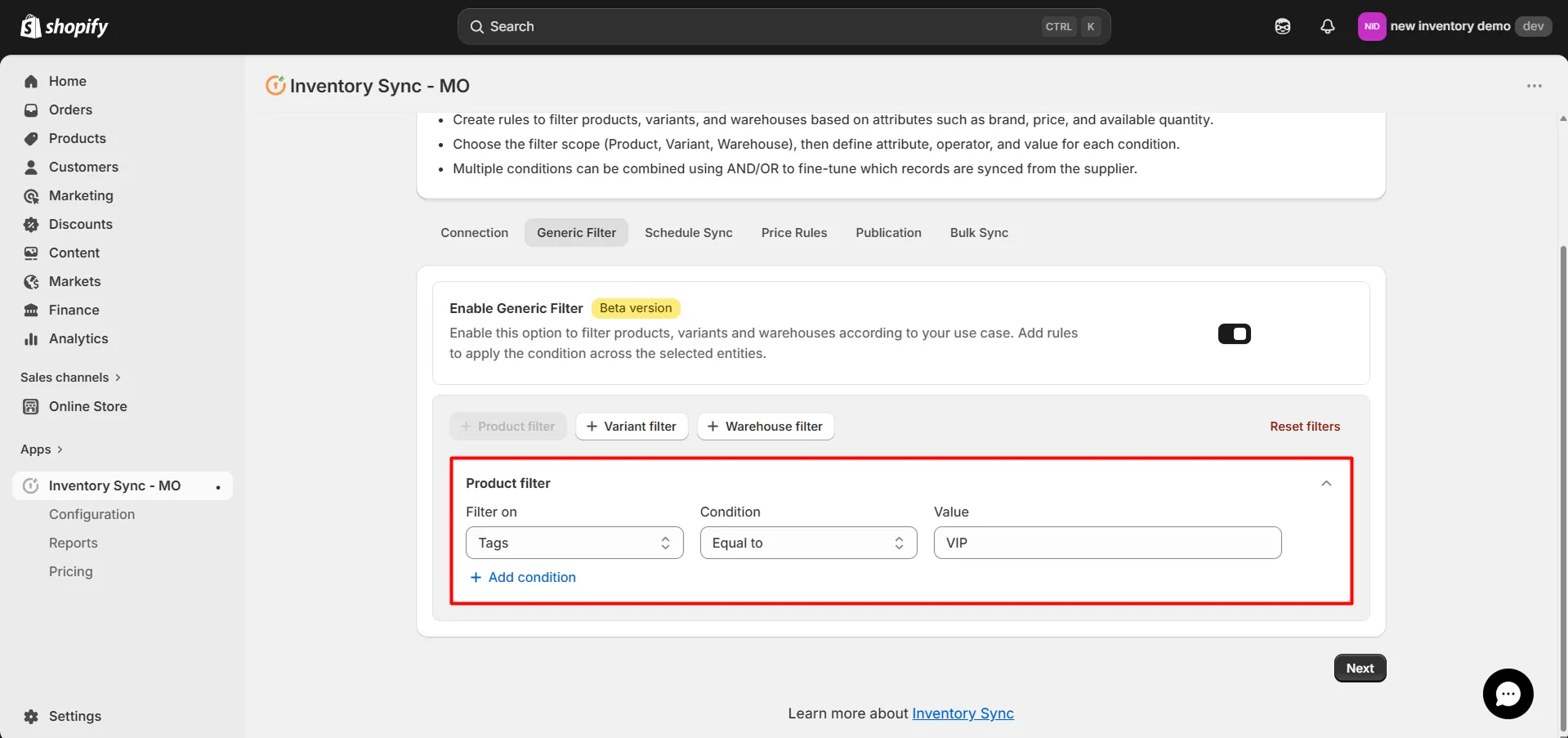Open Analytics via the chart icon
The height and width of the screenshot is (738, 1568).
tap(30, 338)
